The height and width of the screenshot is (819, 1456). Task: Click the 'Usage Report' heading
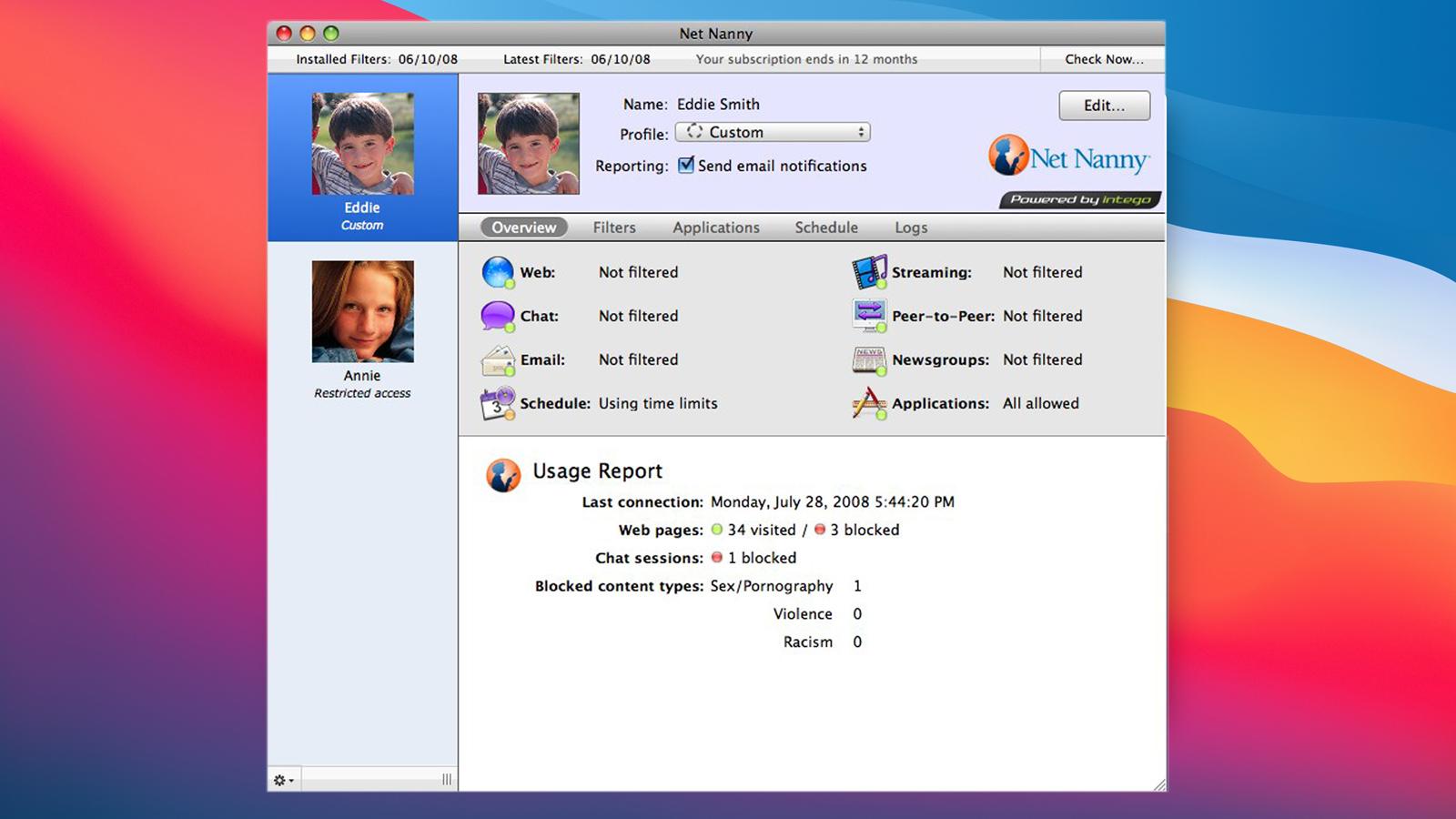[x=598, y=471]
